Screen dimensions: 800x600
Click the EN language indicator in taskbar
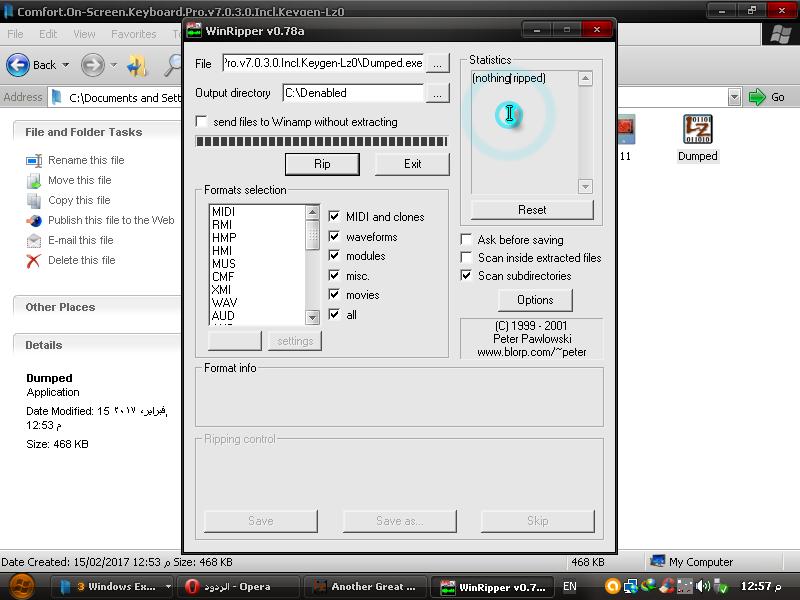[569, 587]
